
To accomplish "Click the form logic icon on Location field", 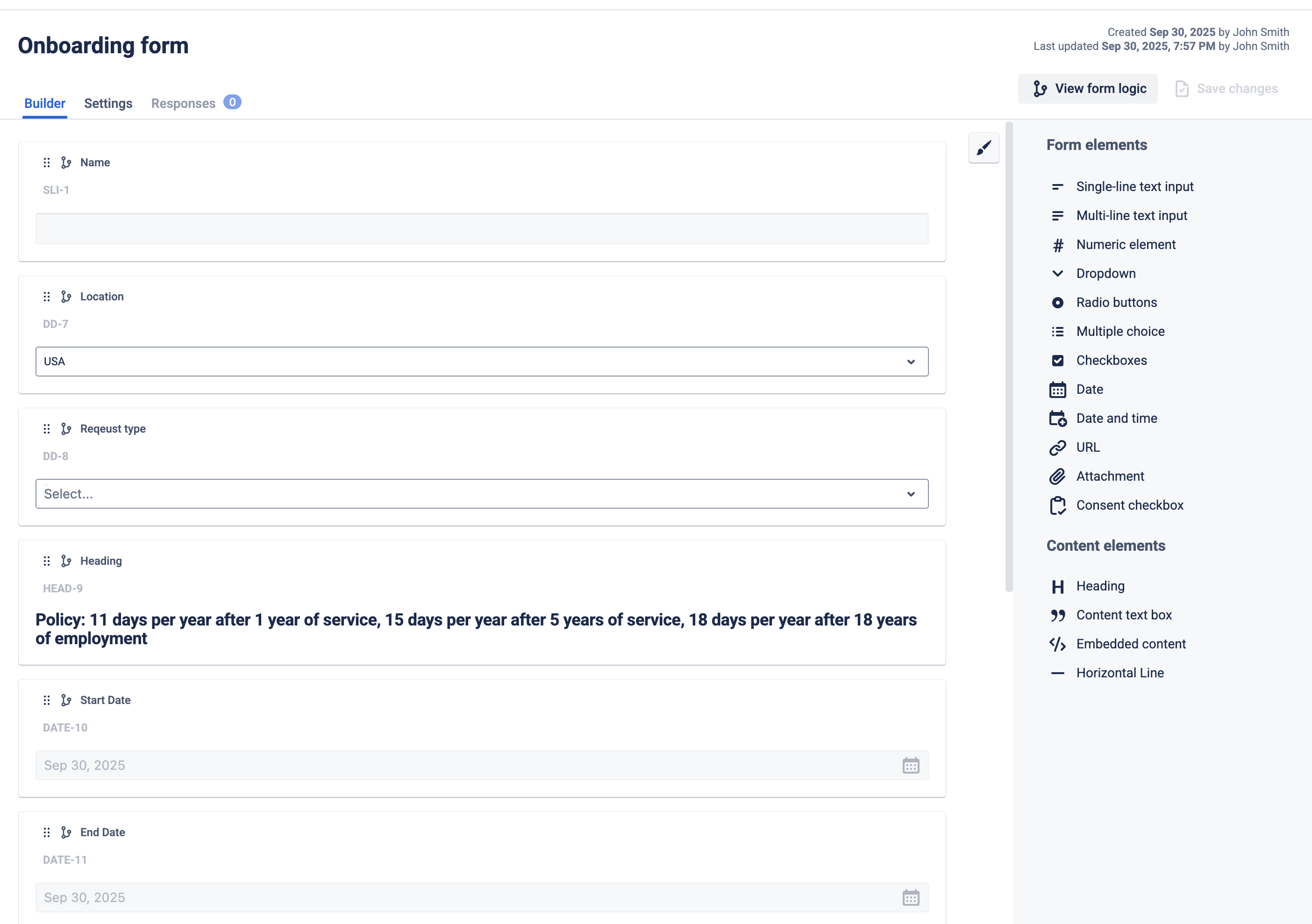I will tap(66, 297).
